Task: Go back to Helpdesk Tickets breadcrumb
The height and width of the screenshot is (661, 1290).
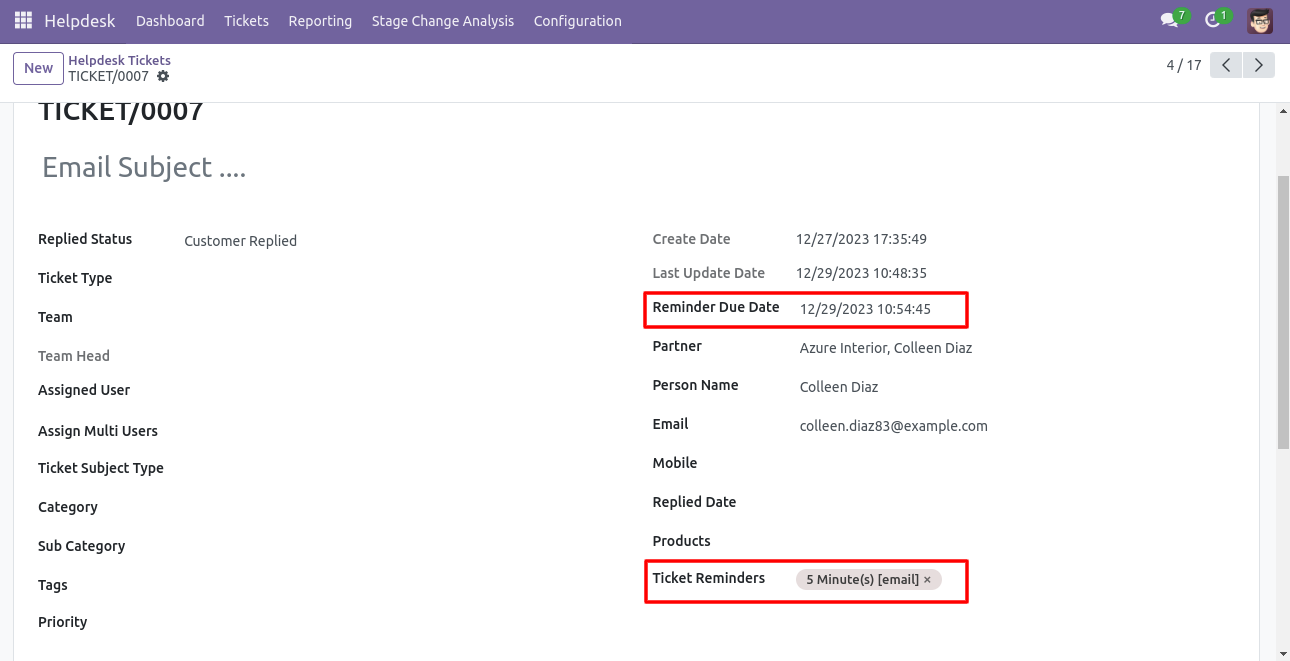Action: [x=119, y=60]
